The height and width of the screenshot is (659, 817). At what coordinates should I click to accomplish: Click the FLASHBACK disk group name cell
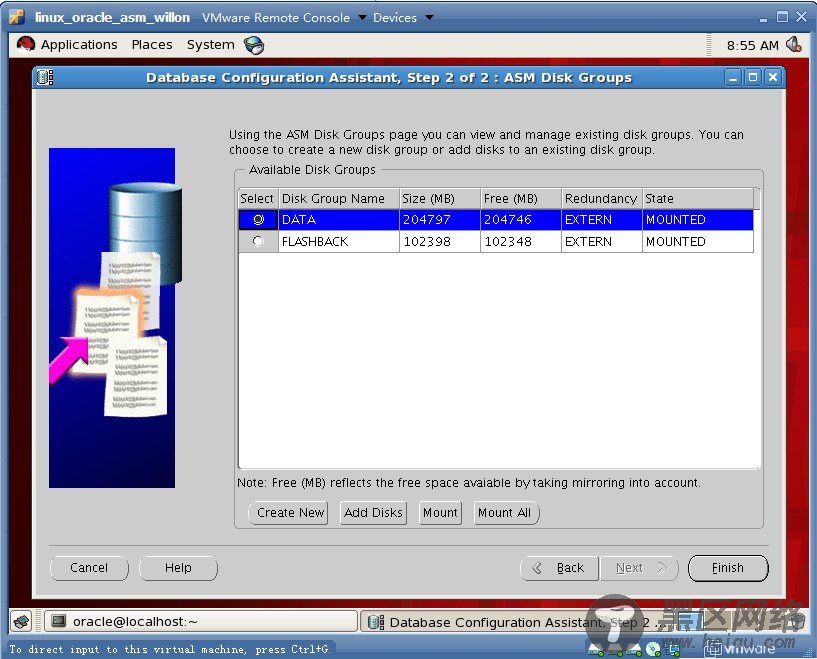click(339, 242)
